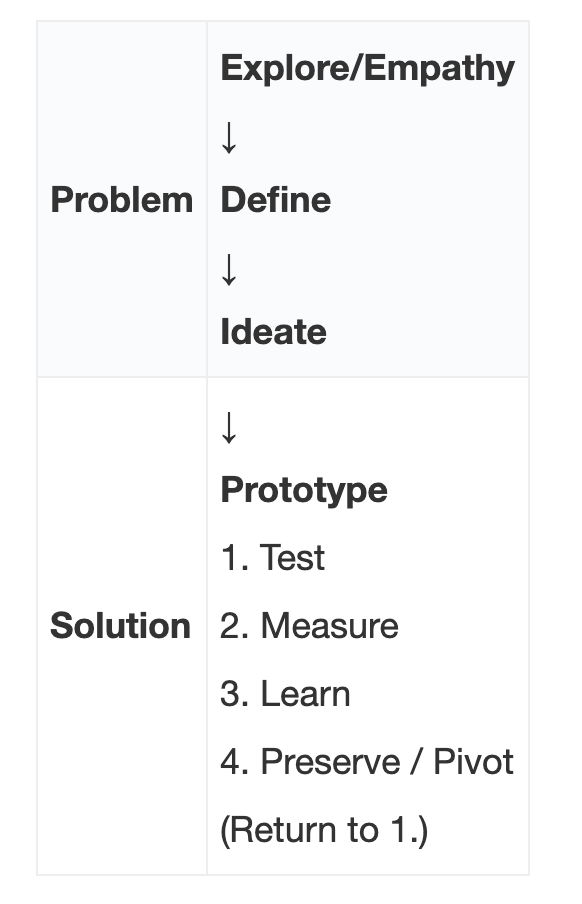Screen dimensions: 582x904
Task: Click the arrow between Define and Ideate
Action: [229, 269]
